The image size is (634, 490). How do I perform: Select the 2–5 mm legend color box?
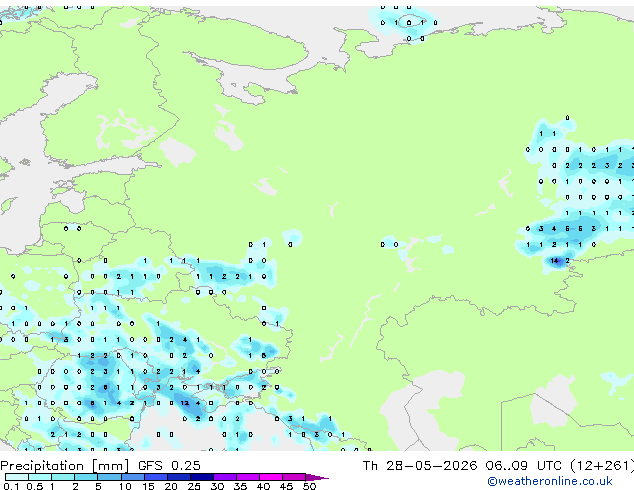[86, 477]
